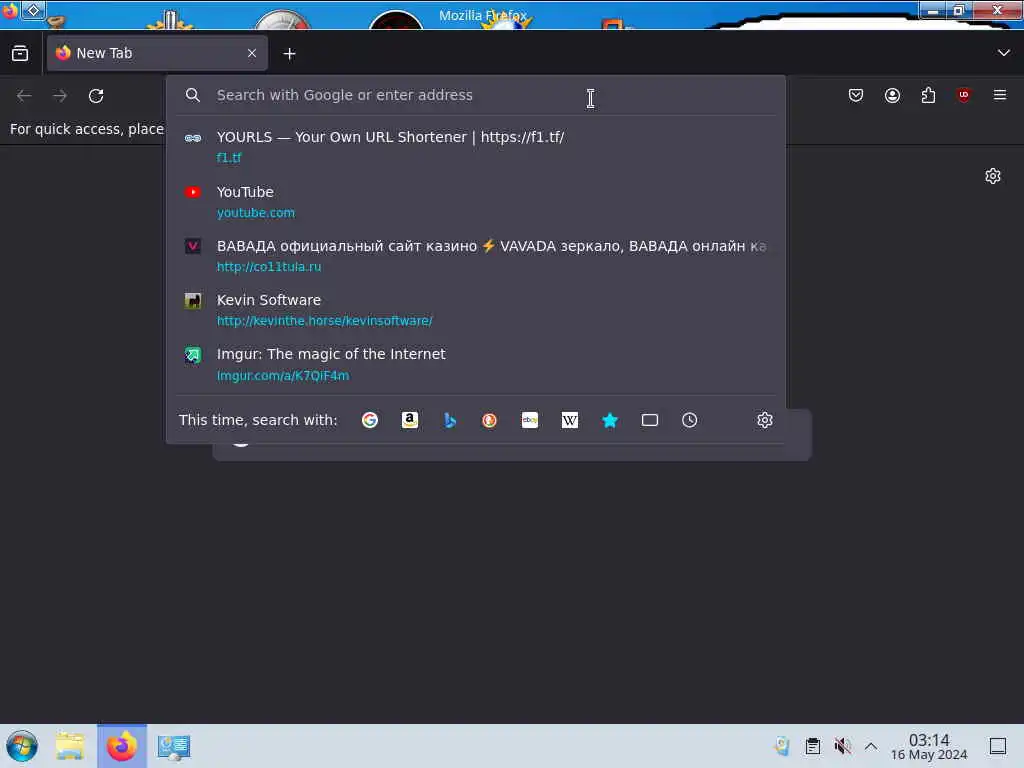This screenshot has width=1024, height=768.
Task: Search this time with Amazon
Action: point(409,420)
